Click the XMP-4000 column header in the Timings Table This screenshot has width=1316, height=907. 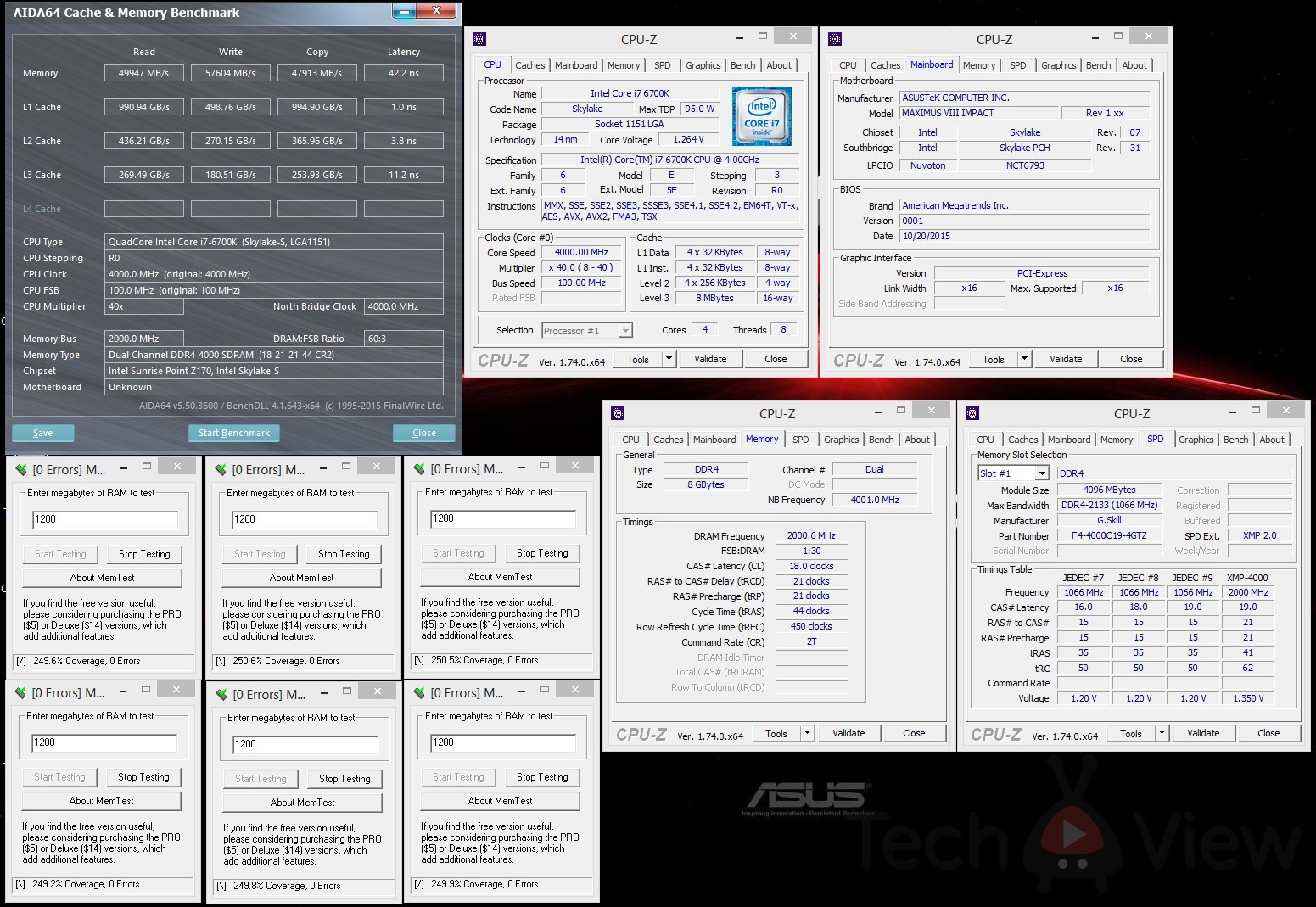(1247, 578)
